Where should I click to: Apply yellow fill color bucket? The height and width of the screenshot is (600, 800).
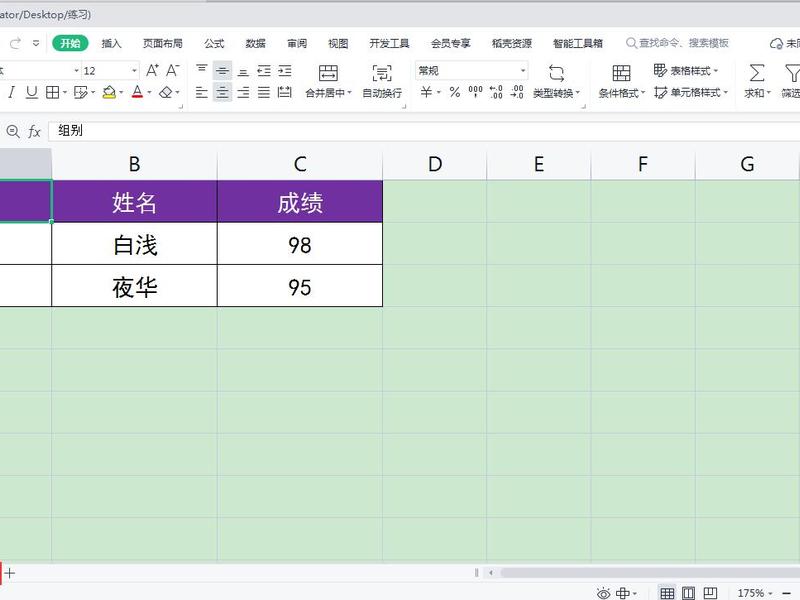[x=109, y=92]
